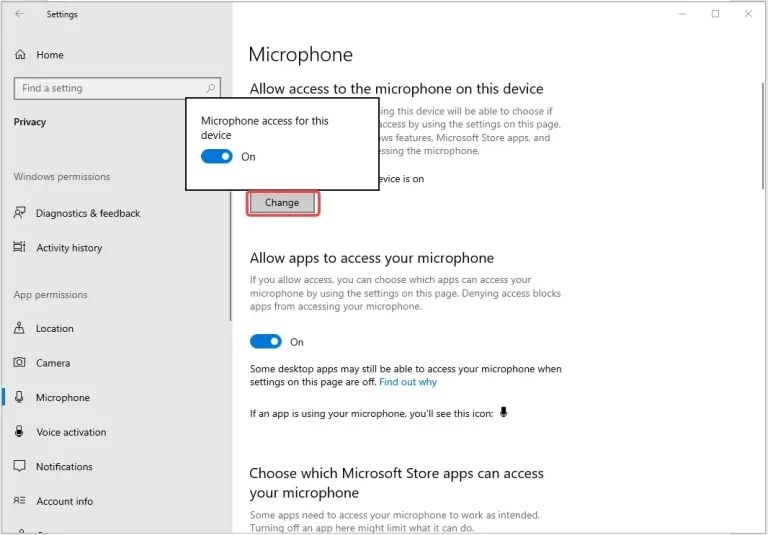Click the search magnifier icon

click(210, 88)
